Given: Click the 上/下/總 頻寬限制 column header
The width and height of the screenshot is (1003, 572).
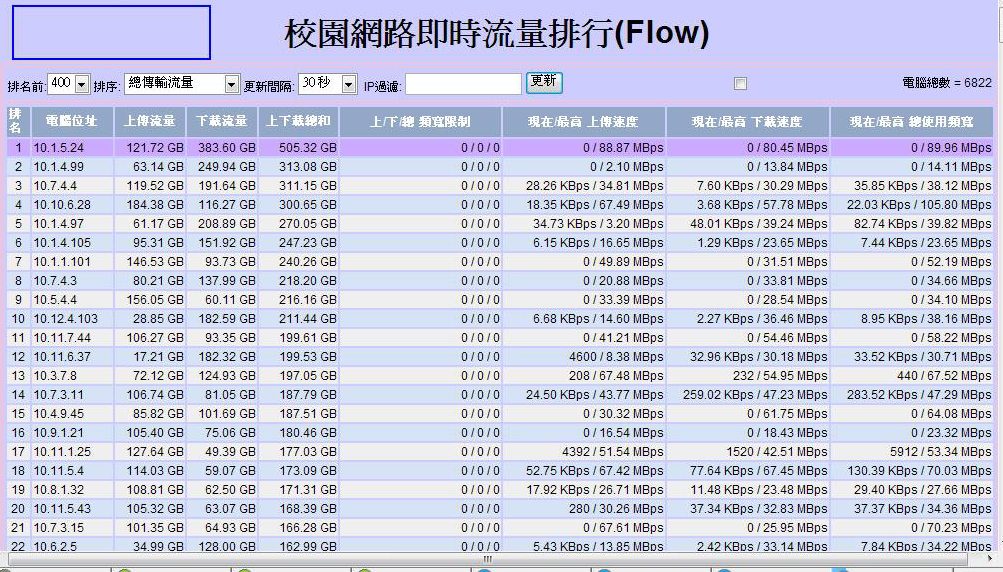Looking at the screenshot, I should coord(420,122).
